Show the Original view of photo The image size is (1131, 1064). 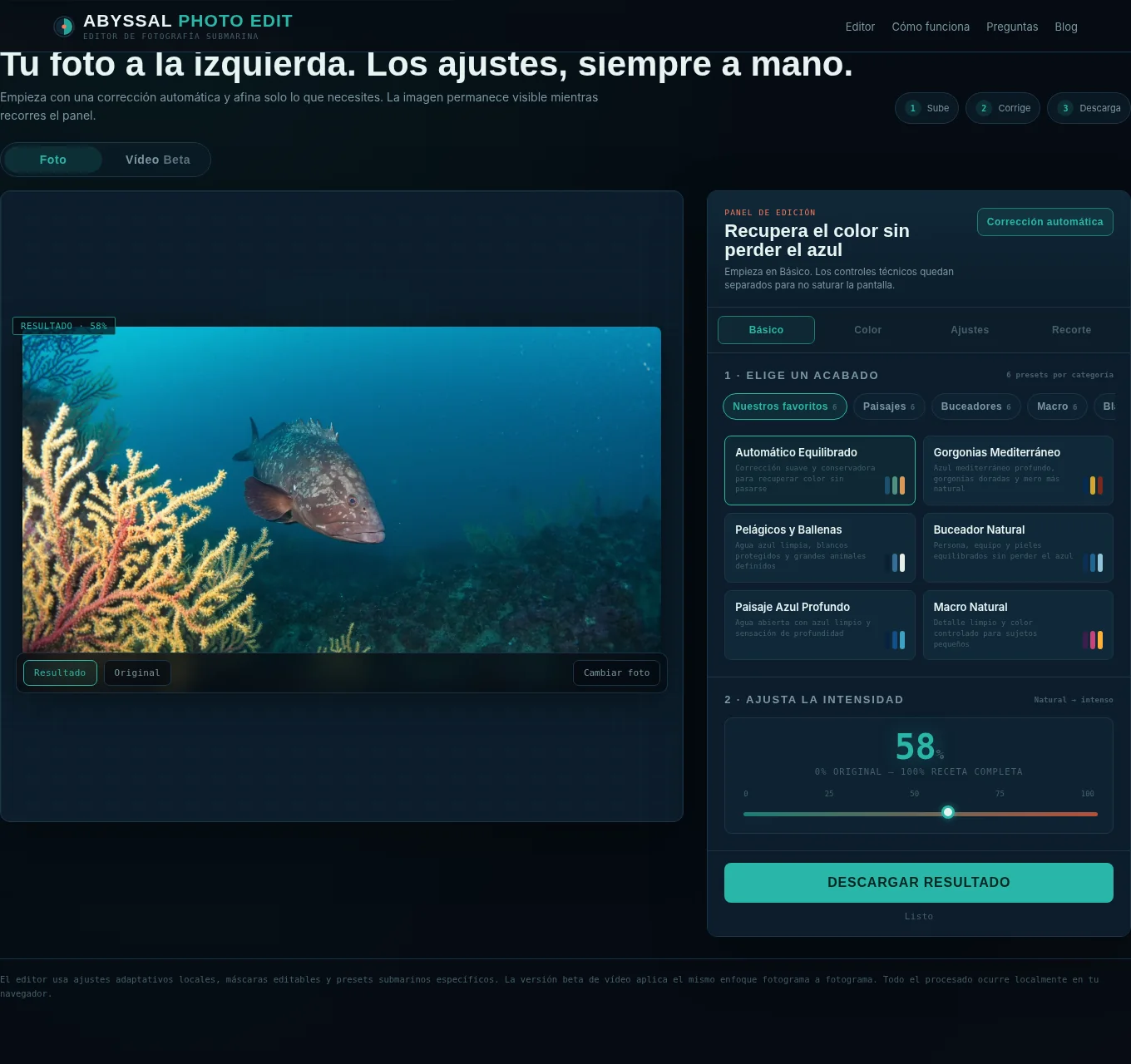pos(137,673)
